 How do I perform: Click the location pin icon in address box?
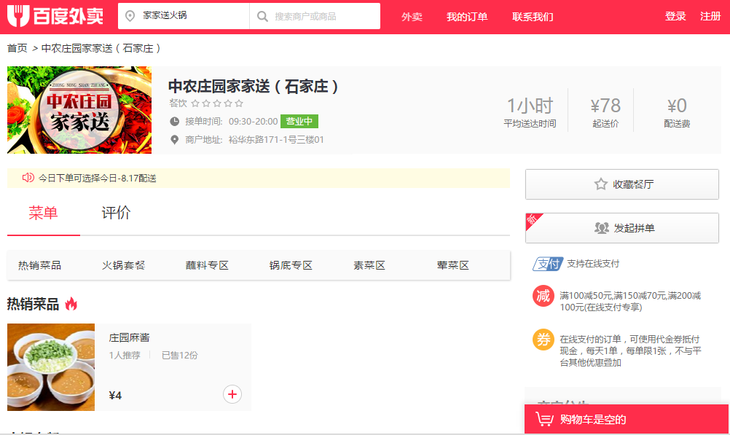coord(130,16)
